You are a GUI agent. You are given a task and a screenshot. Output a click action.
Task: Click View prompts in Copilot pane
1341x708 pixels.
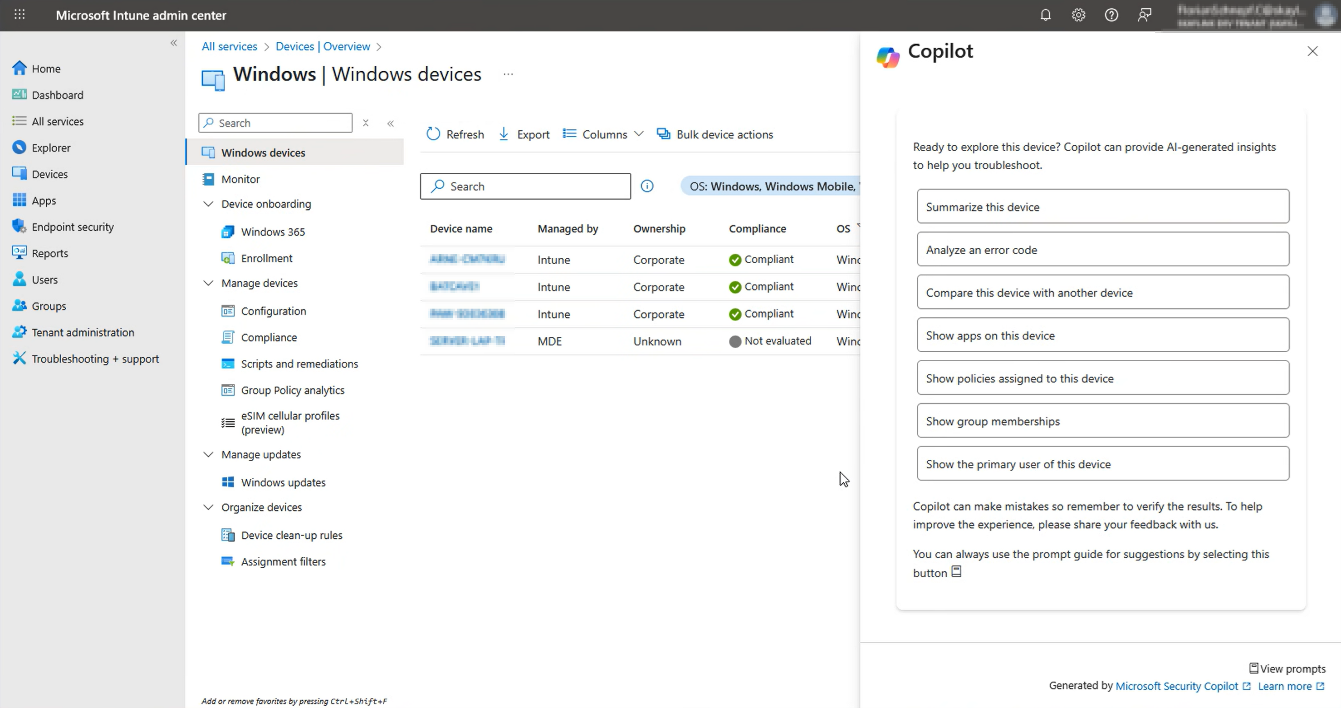click(x=1287, y=669)
